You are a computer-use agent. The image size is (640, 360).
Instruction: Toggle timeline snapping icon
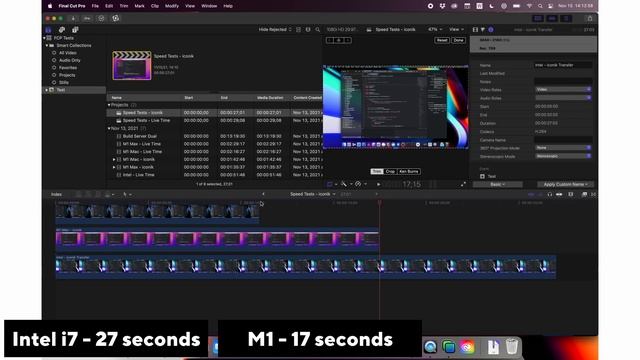click(x=559, y=194)
